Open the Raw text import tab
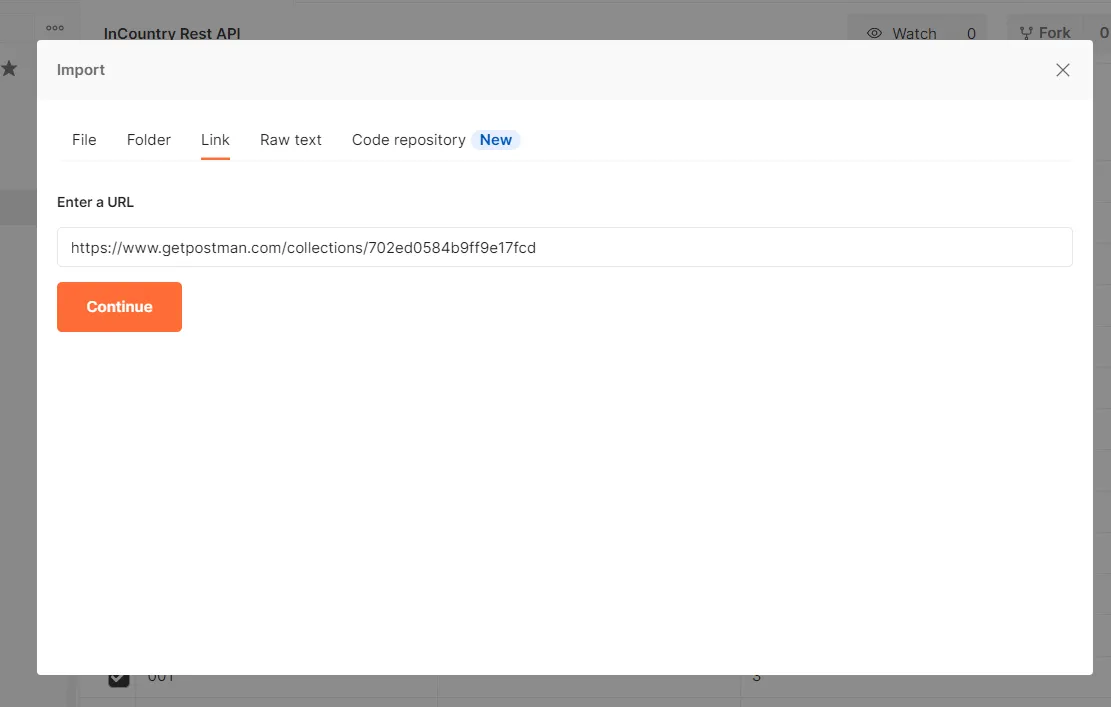This screenshot has height=707, width=1111. [290, 140]
